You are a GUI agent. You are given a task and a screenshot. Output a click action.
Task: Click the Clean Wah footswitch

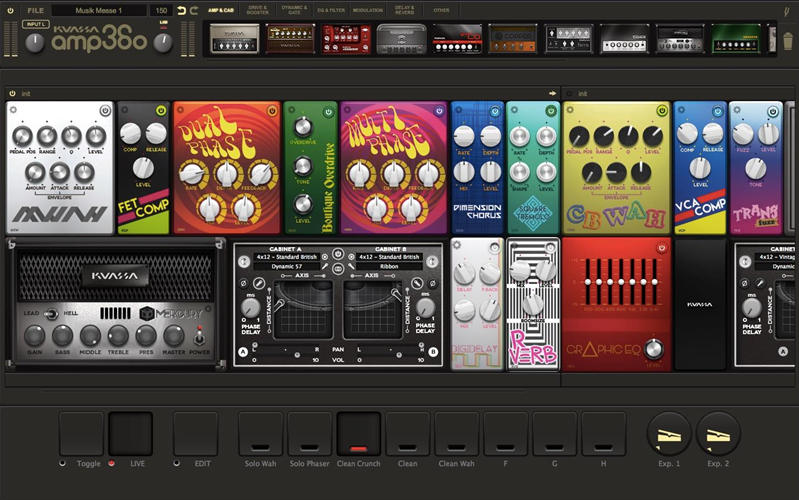(x=456, y=434)
